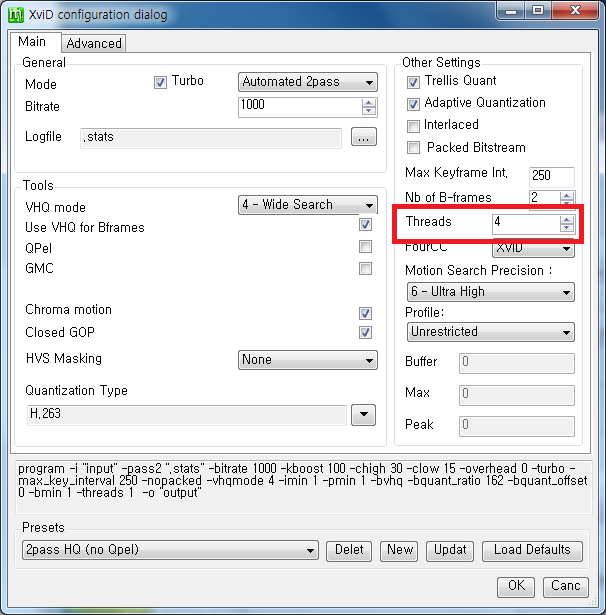Click the Peak field

coord(517,426)
